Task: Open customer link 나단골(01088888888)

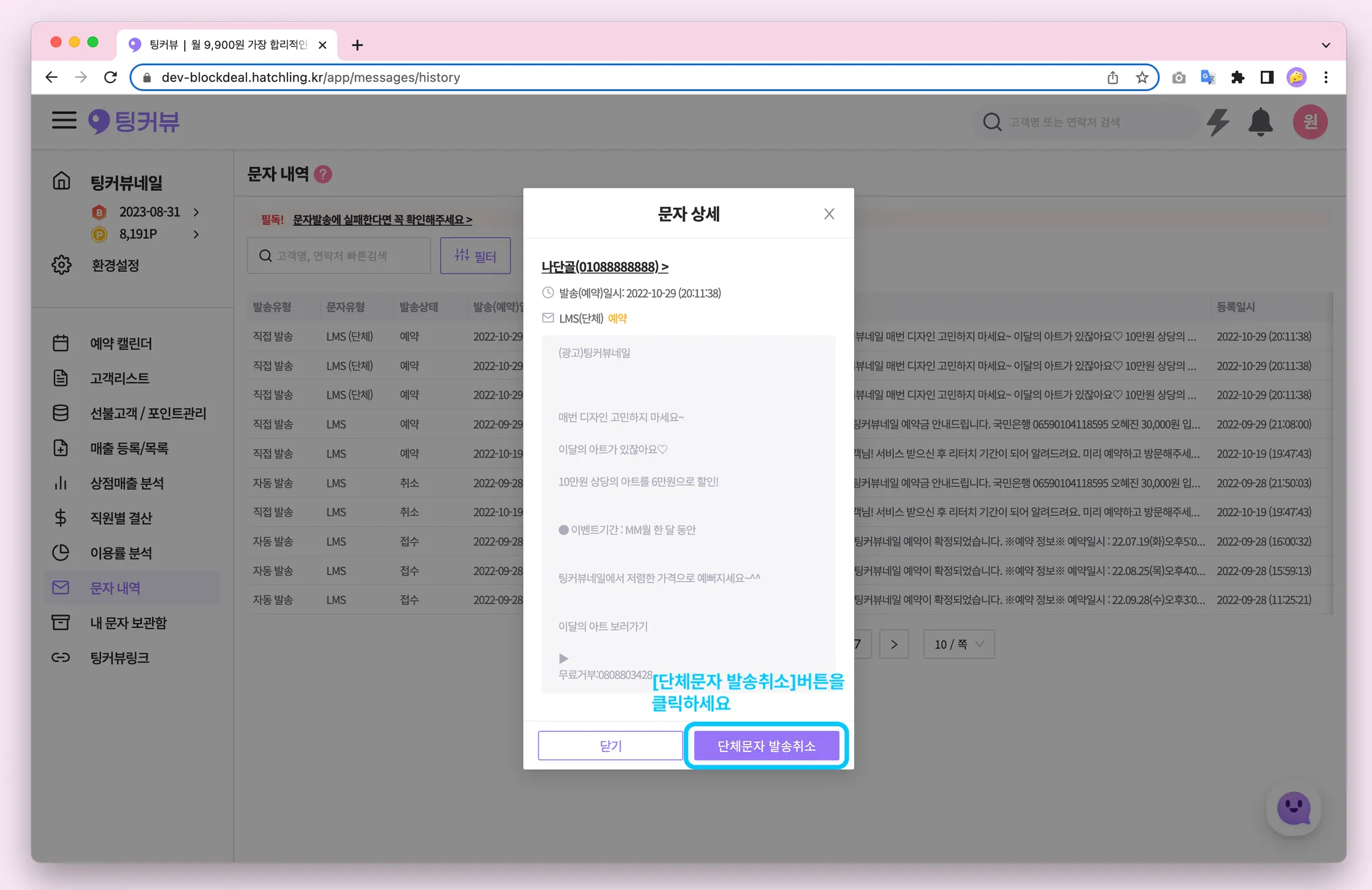Action: 604,267
